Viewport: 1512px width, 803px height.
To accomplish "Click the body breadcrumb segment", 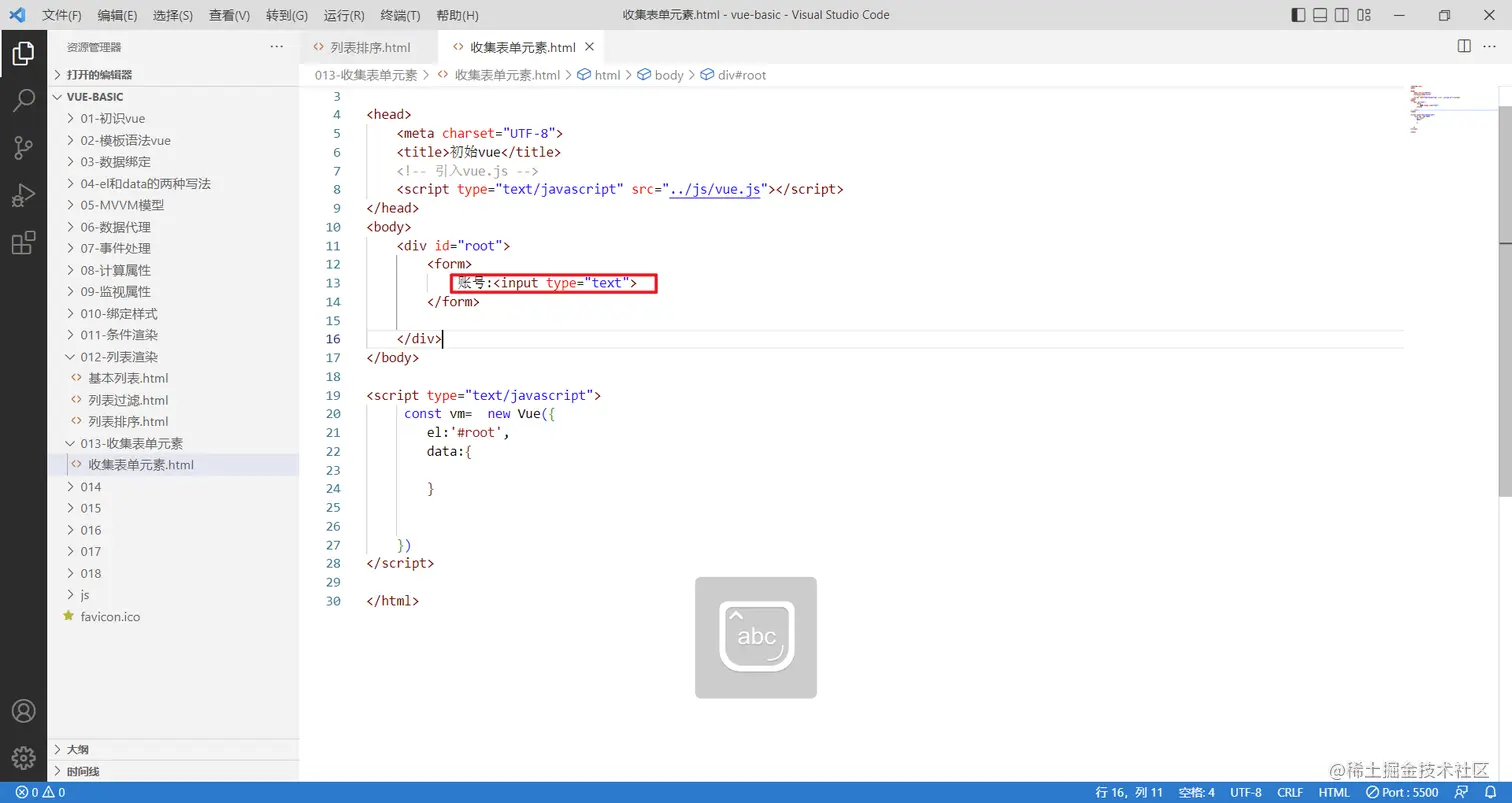I will pos(661,75).
